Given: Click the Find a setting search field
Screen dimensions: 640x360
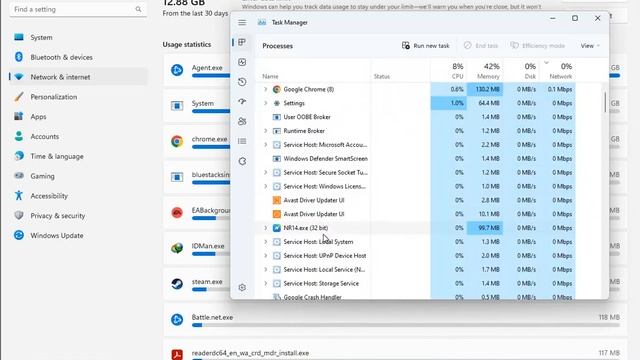Looking at the screenshot, I should point(78,9).
